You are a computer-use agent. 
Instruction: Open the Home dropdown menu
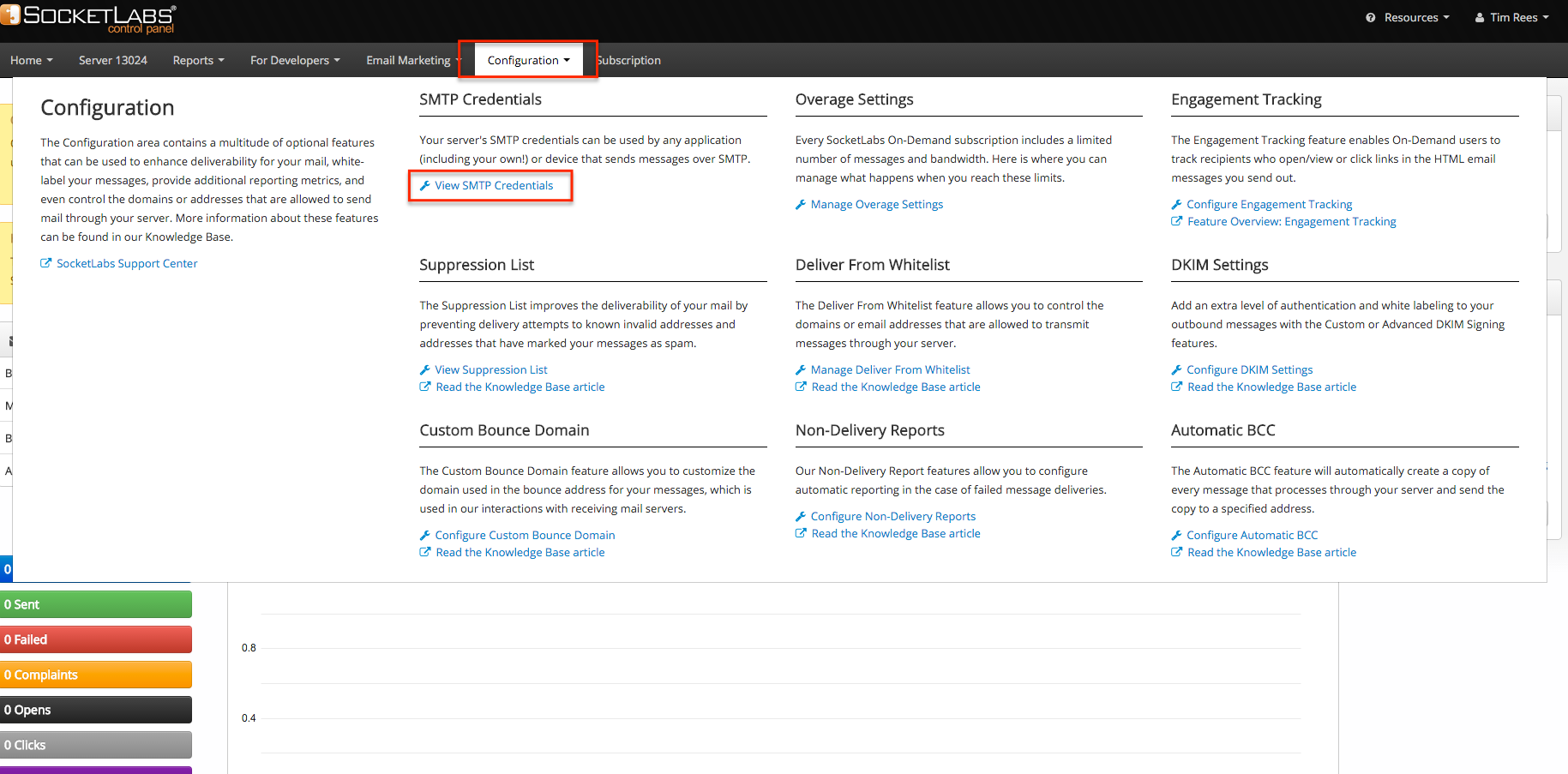32,60
